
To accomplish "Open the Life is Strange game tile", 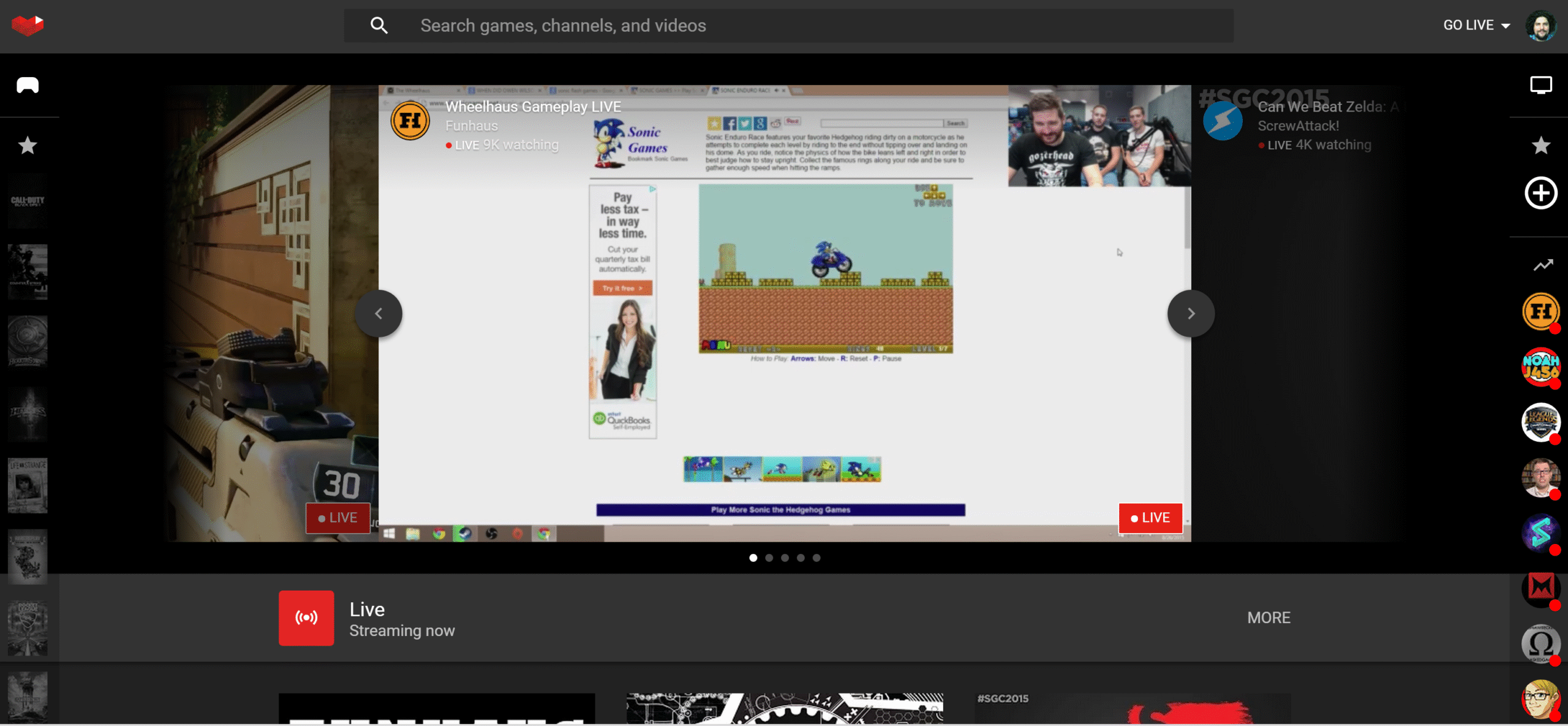I will tap(28, 485).
